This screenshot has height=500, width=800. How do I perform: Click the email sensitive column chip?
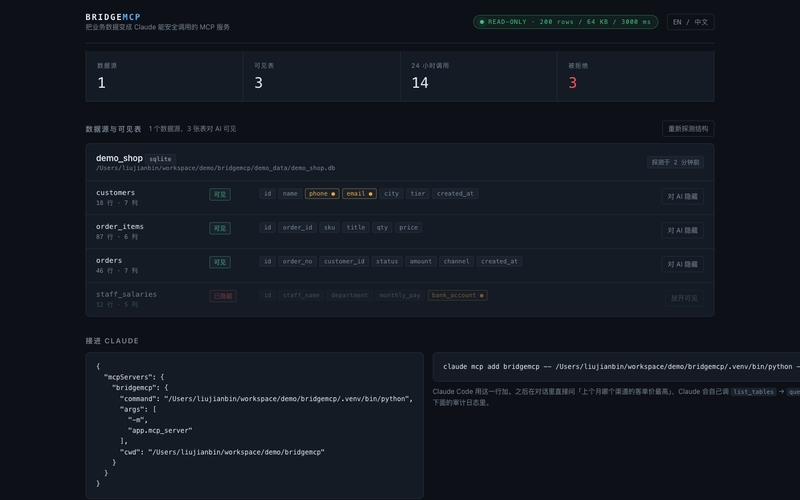359,193
